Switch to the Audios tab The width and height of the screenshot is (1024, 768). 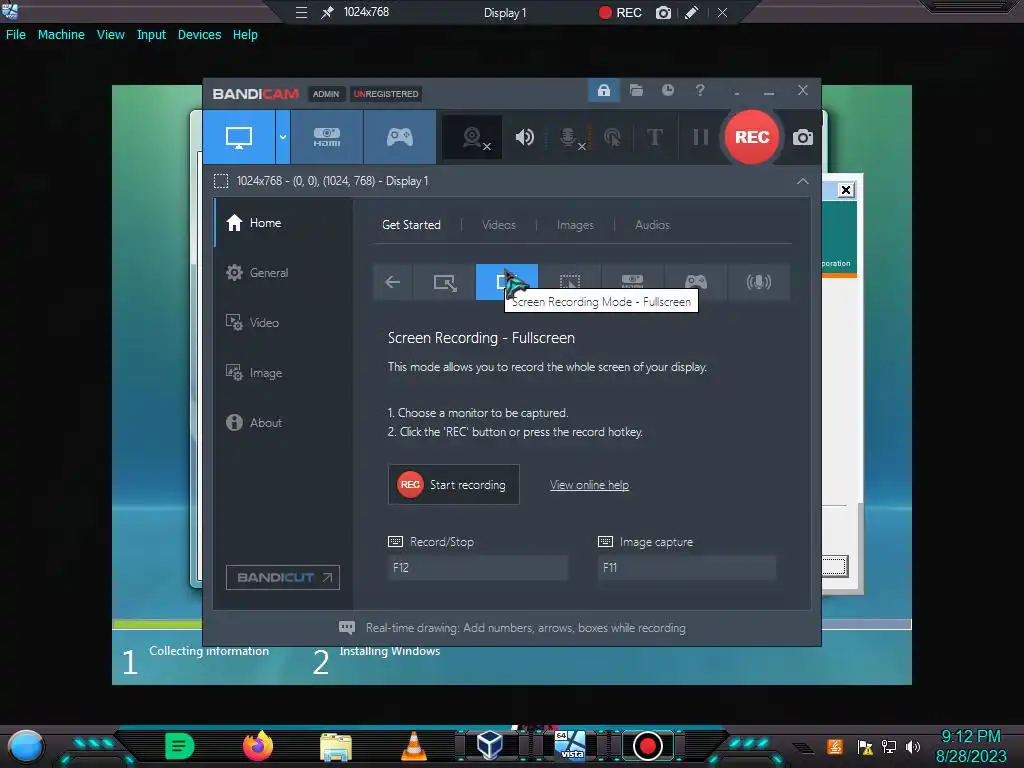(652, 225)
